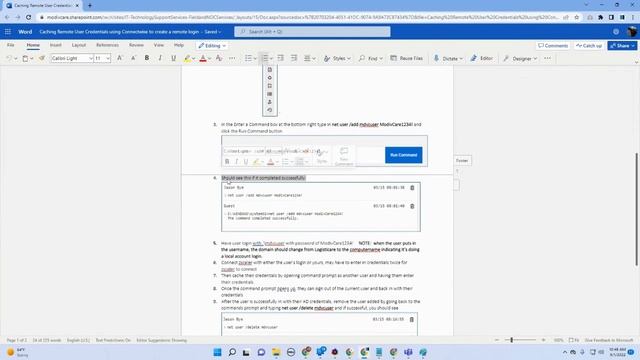
Task: Reload the browser page
Action: [x=29, y=17]
